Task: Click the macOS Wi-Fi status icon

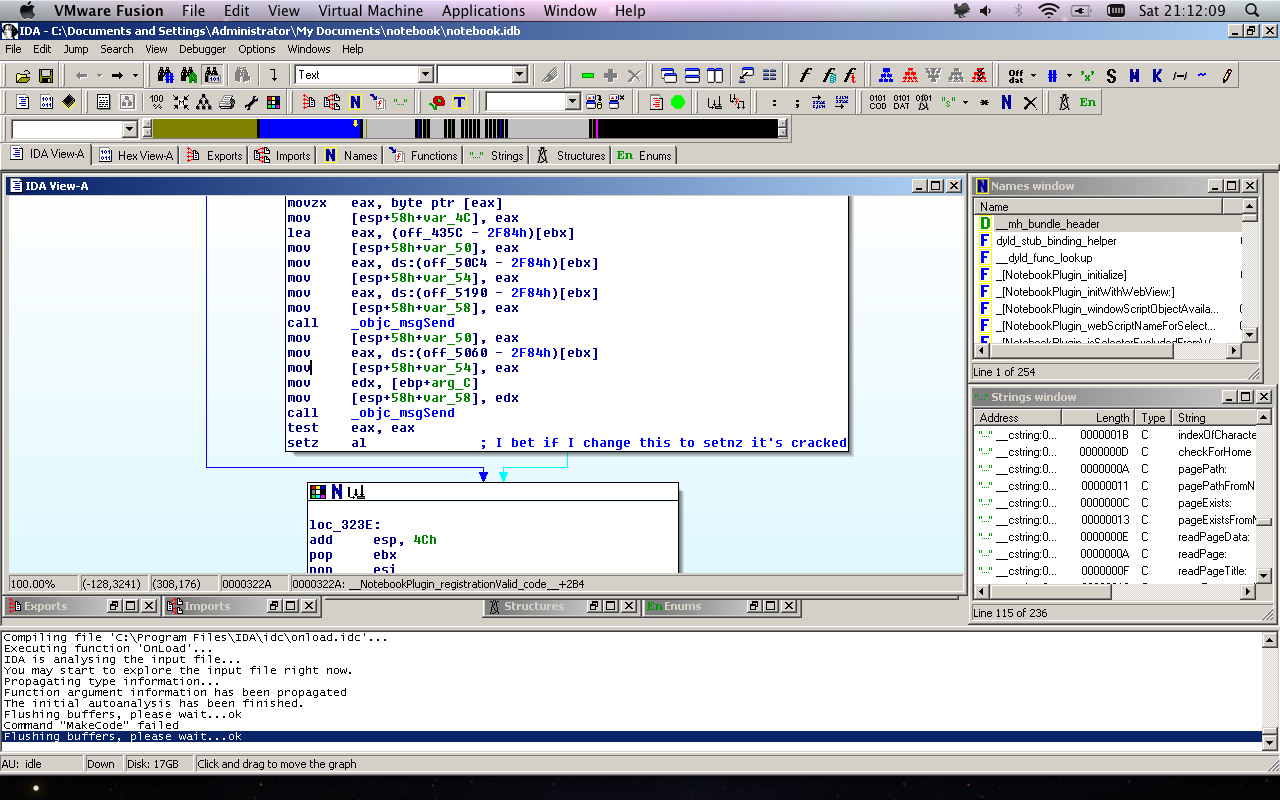Action: pyautogui.click(x=1048, y=11)
